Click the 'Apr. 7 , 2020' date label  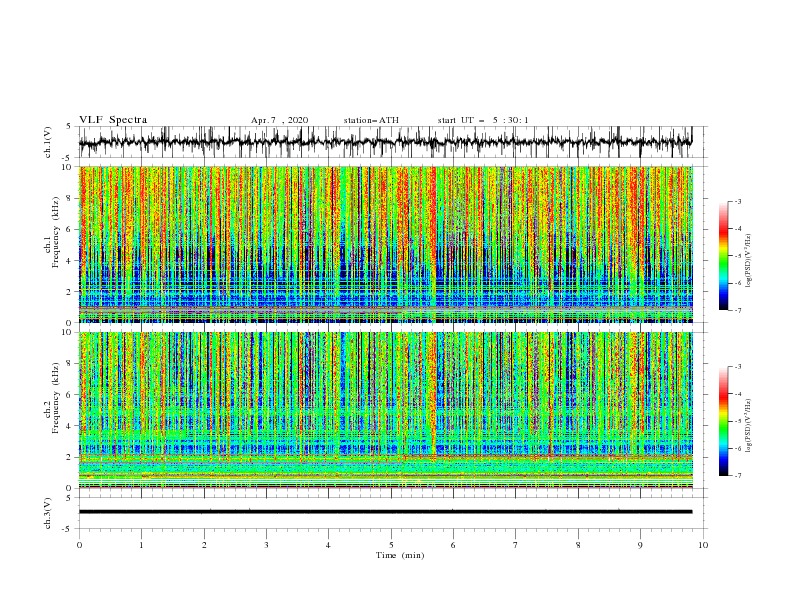point(279,120)
